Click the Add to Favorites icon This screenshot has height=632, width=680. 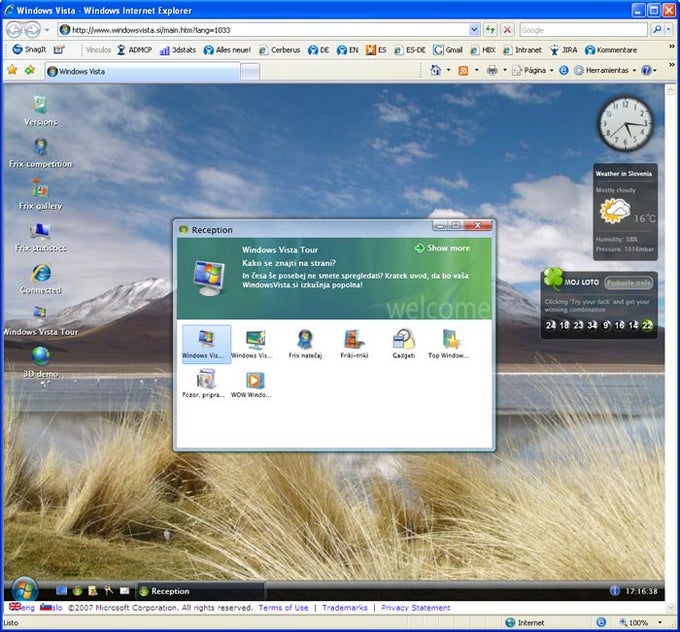click(30, 70)
